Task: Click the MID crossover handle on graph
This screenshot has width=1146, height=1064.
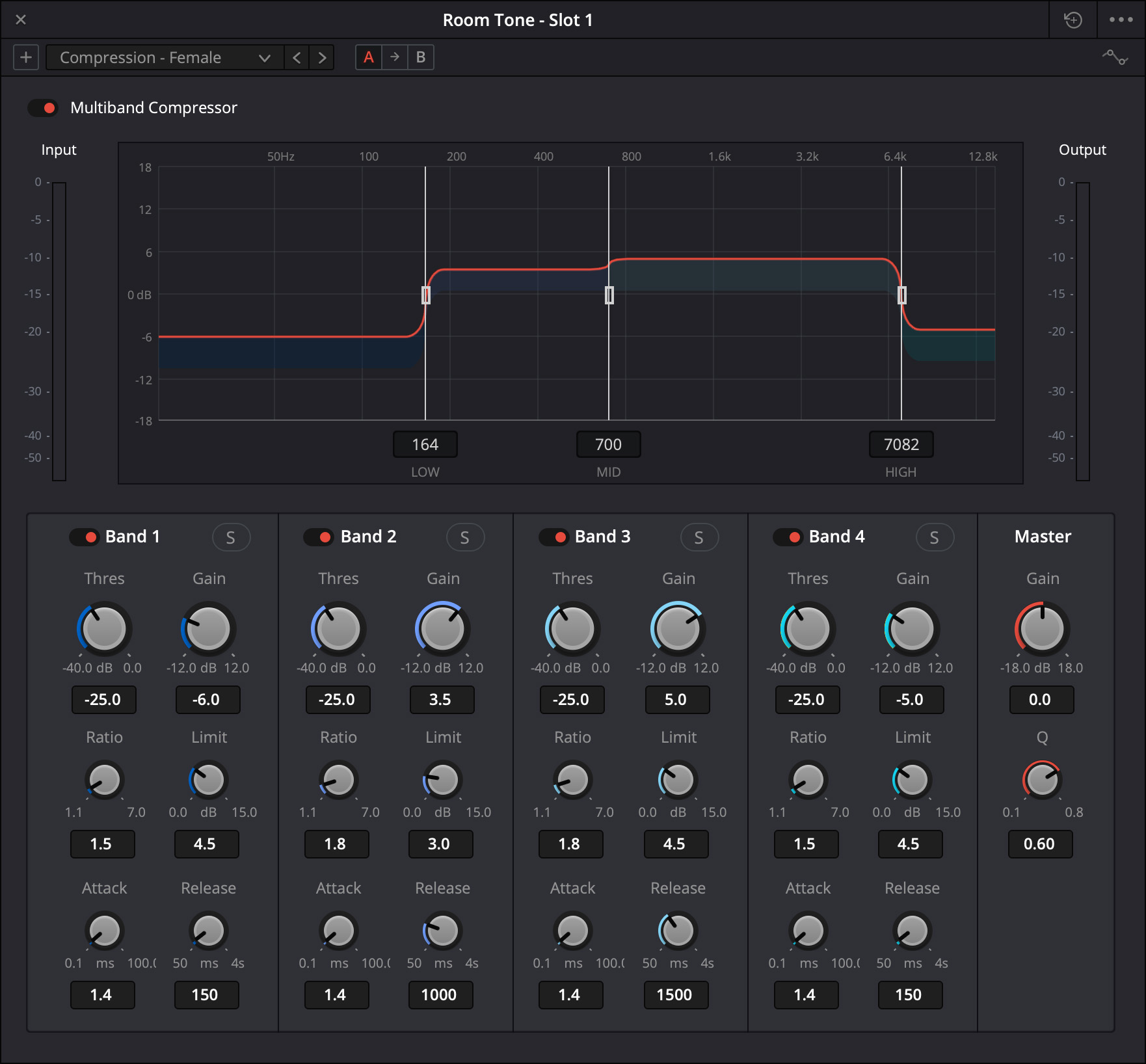Action: 609,295
